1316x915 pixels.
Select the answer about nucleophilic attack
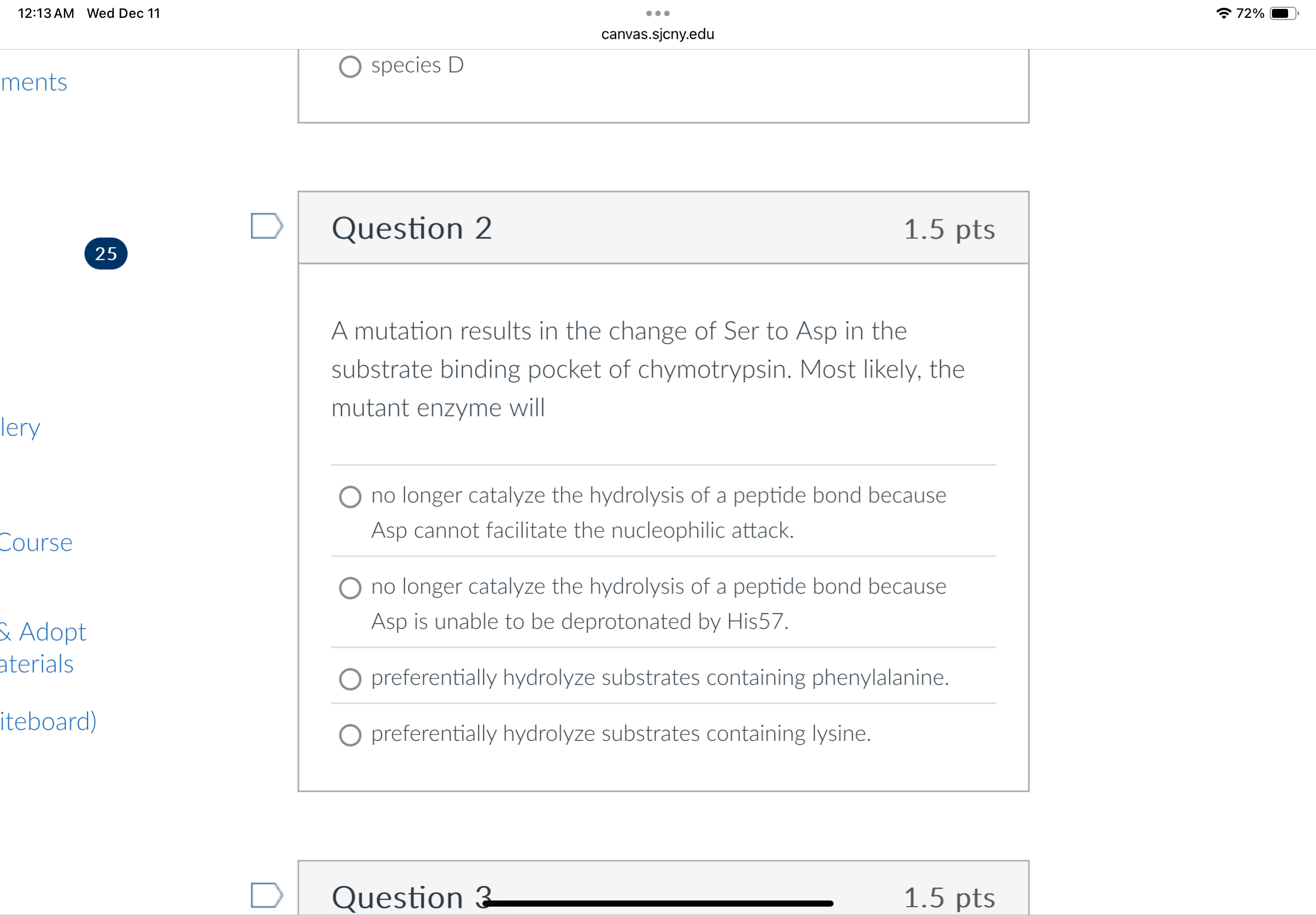(x=350, y=497)
